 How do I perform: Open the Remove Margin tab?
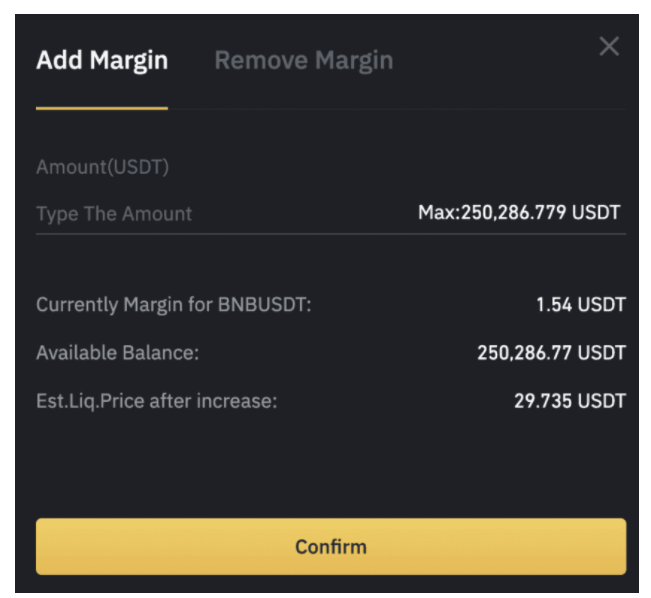pyautogui.click(x=303, y=60)
